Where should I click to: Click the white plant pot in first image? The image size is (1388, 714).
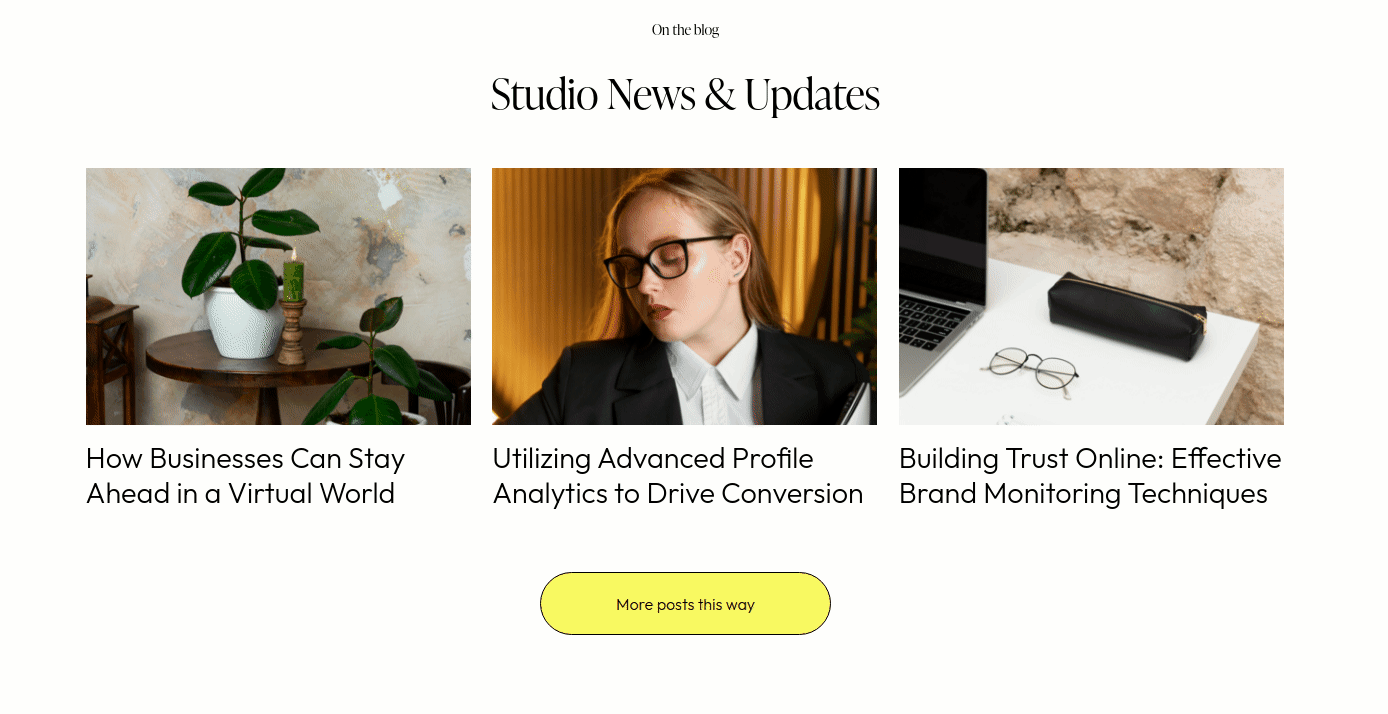pos(243,322)
